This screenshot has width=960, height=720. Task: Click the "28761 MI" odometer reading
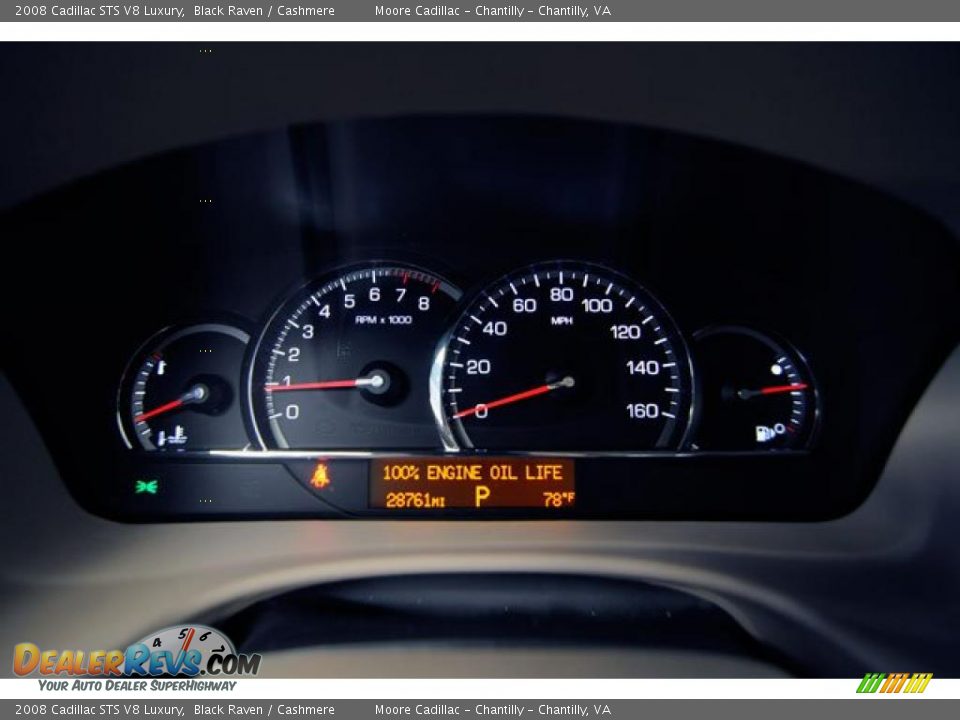(x=415, y=500)
